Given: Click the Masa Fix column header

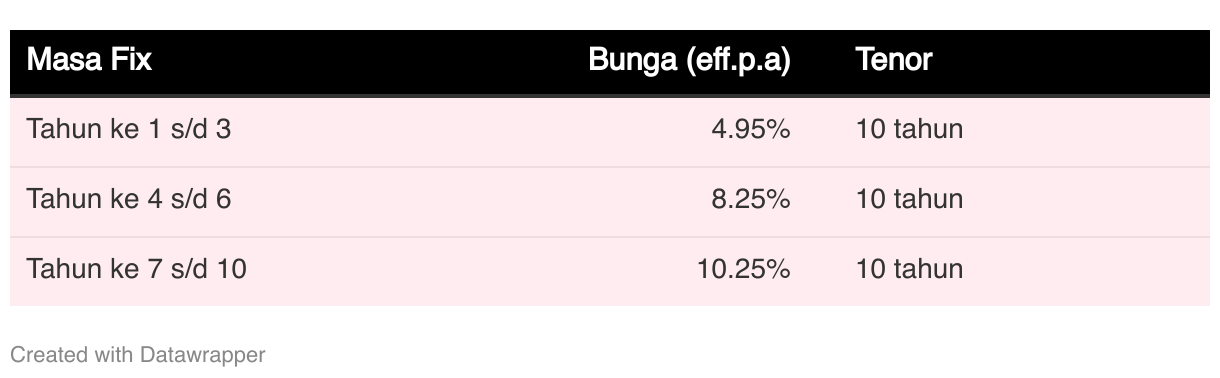Looking at the screenshot, I should pyautogui.click(x=89, y=61).
